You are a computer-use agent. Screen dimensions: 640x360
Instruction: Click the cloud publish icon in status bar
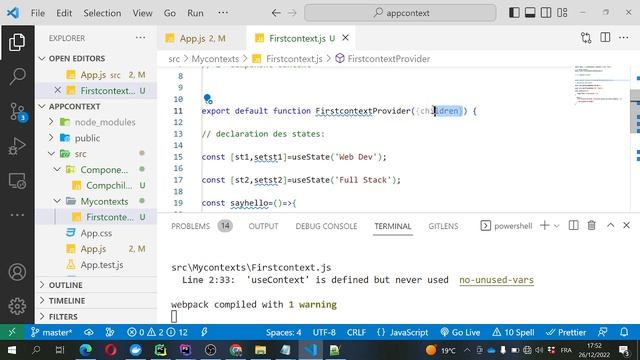[89, 332]
